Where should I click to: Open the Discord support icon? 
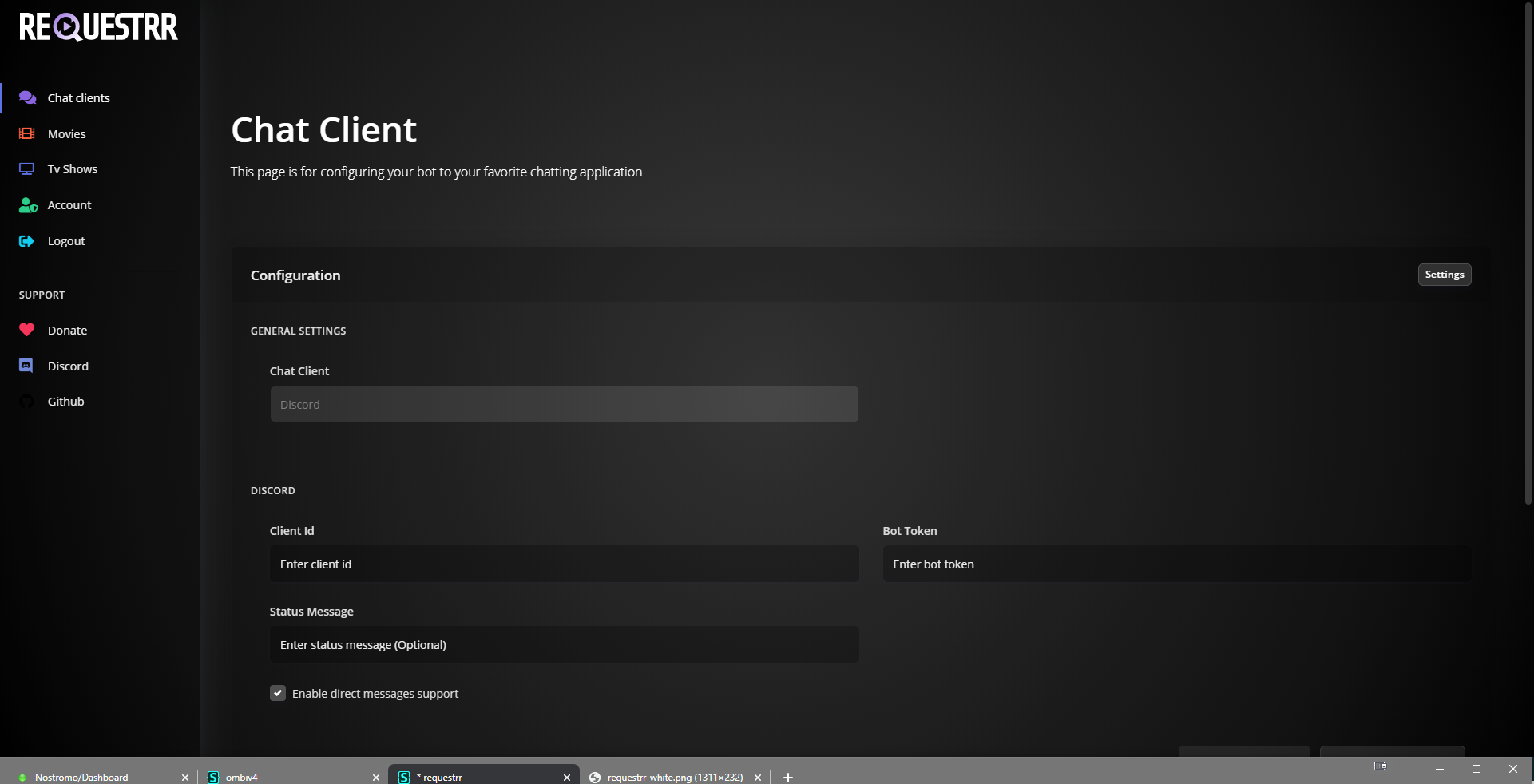[x=26, y=366]
